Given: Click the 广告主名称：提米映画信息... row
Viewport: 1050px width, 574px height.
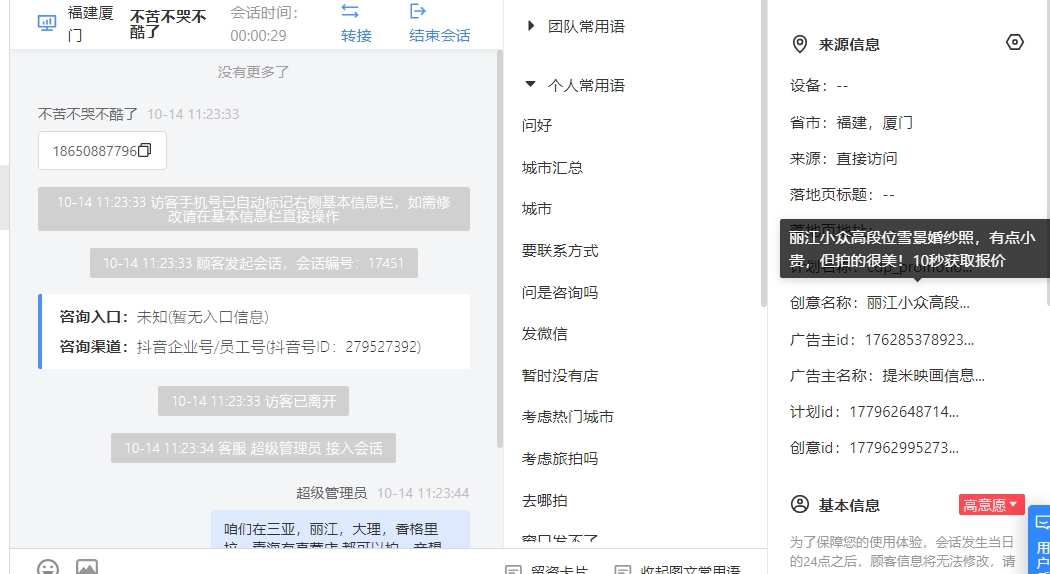Looking at the screenshot, I should pos(887,376).
